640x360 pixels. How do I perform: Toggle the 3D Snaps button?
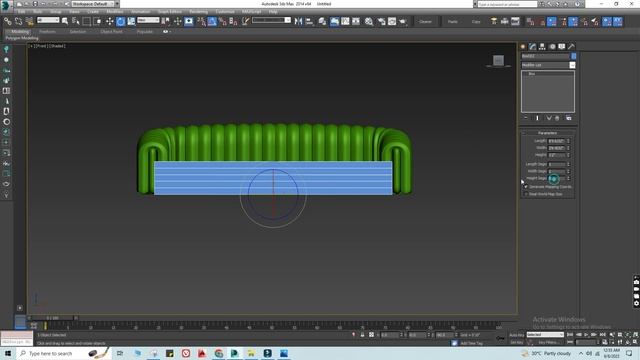click(x=202, y=21)
